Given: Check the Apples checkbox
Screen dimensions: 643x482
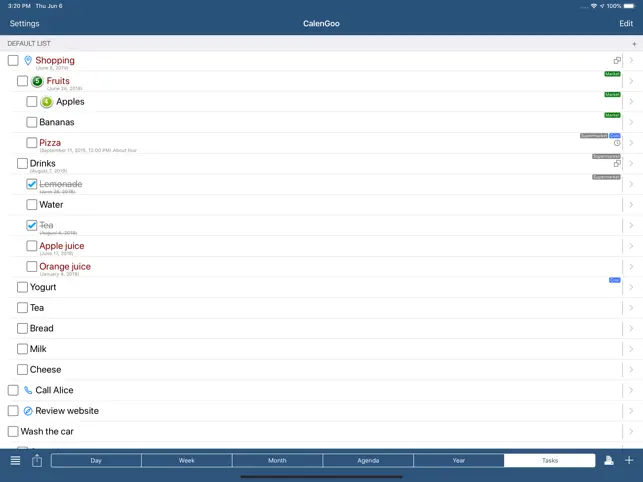Looking at the screenshot, I should point(32,102).
